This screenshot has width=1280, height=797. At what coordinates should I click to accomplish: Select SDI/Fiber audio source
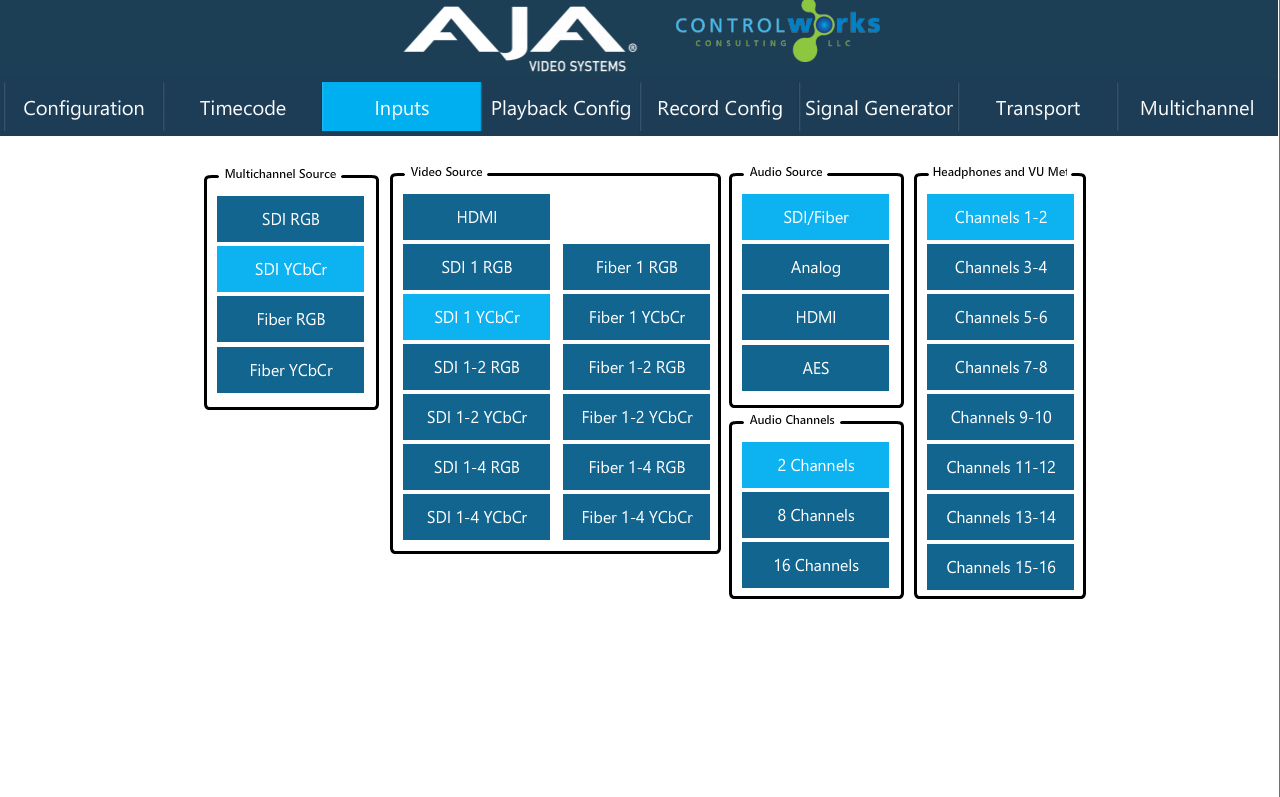click(x=815, y=217)
